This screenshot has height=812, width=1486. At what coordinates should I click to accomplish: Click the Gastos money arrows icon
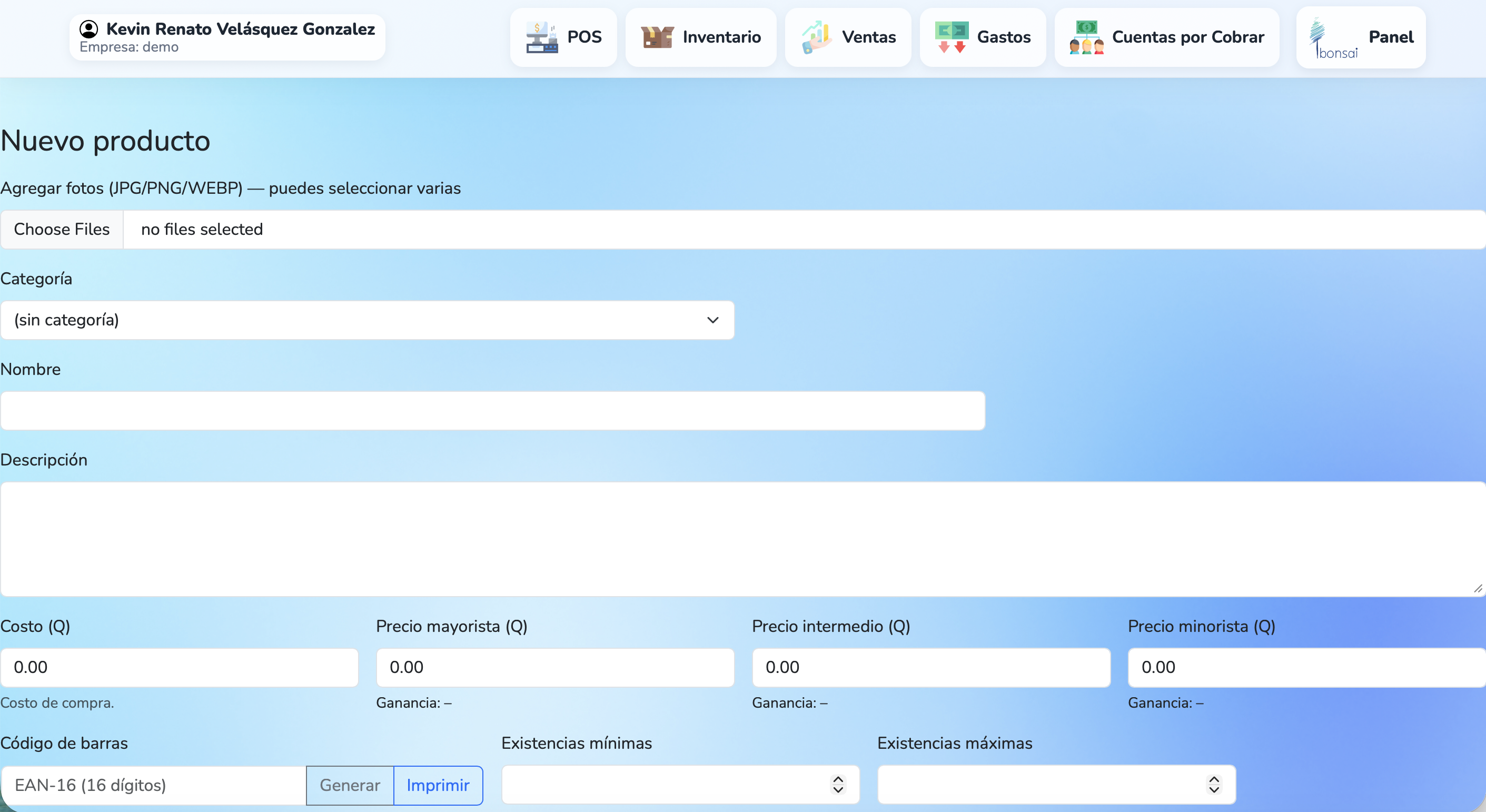(x=951, y=37)
